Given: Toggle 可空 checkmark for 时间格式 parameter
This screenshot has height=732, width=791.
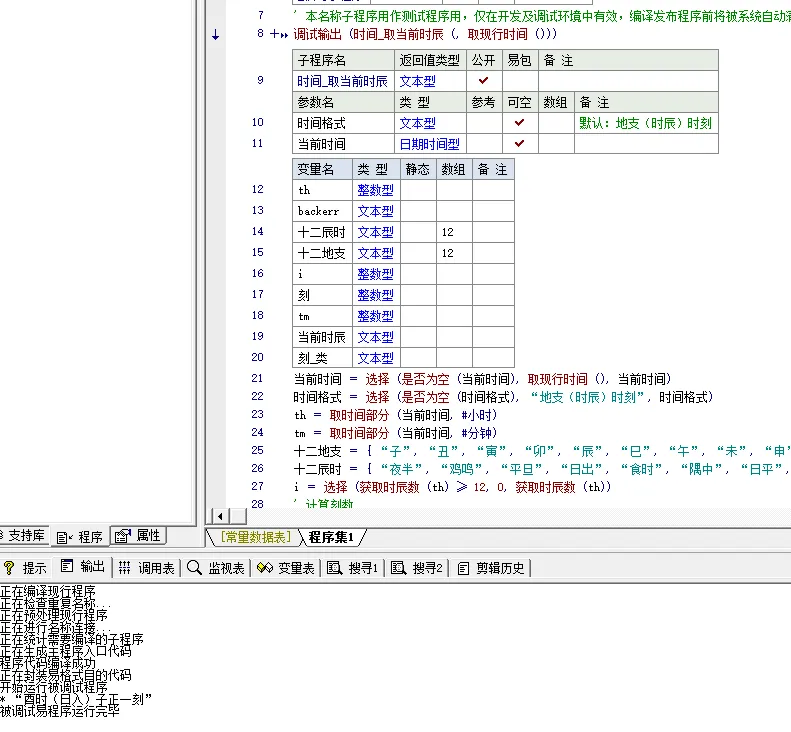Looking at the screenshot, I should (x=519, y=123).
